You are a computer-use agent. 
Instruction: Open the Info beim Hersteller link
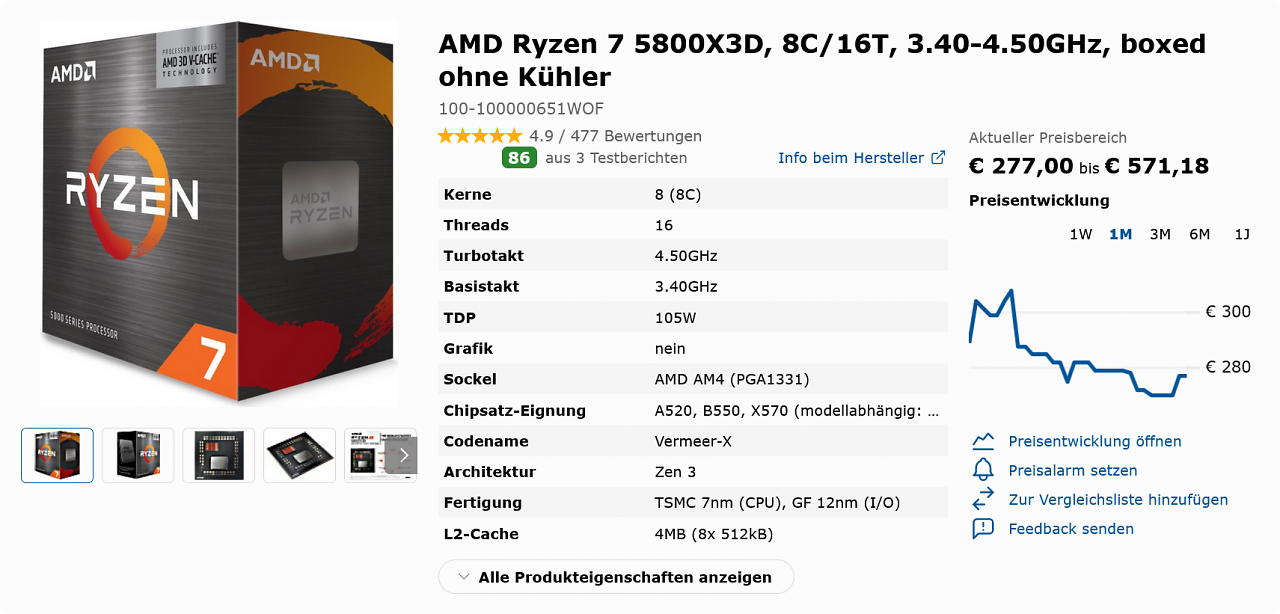coord(852,158)
